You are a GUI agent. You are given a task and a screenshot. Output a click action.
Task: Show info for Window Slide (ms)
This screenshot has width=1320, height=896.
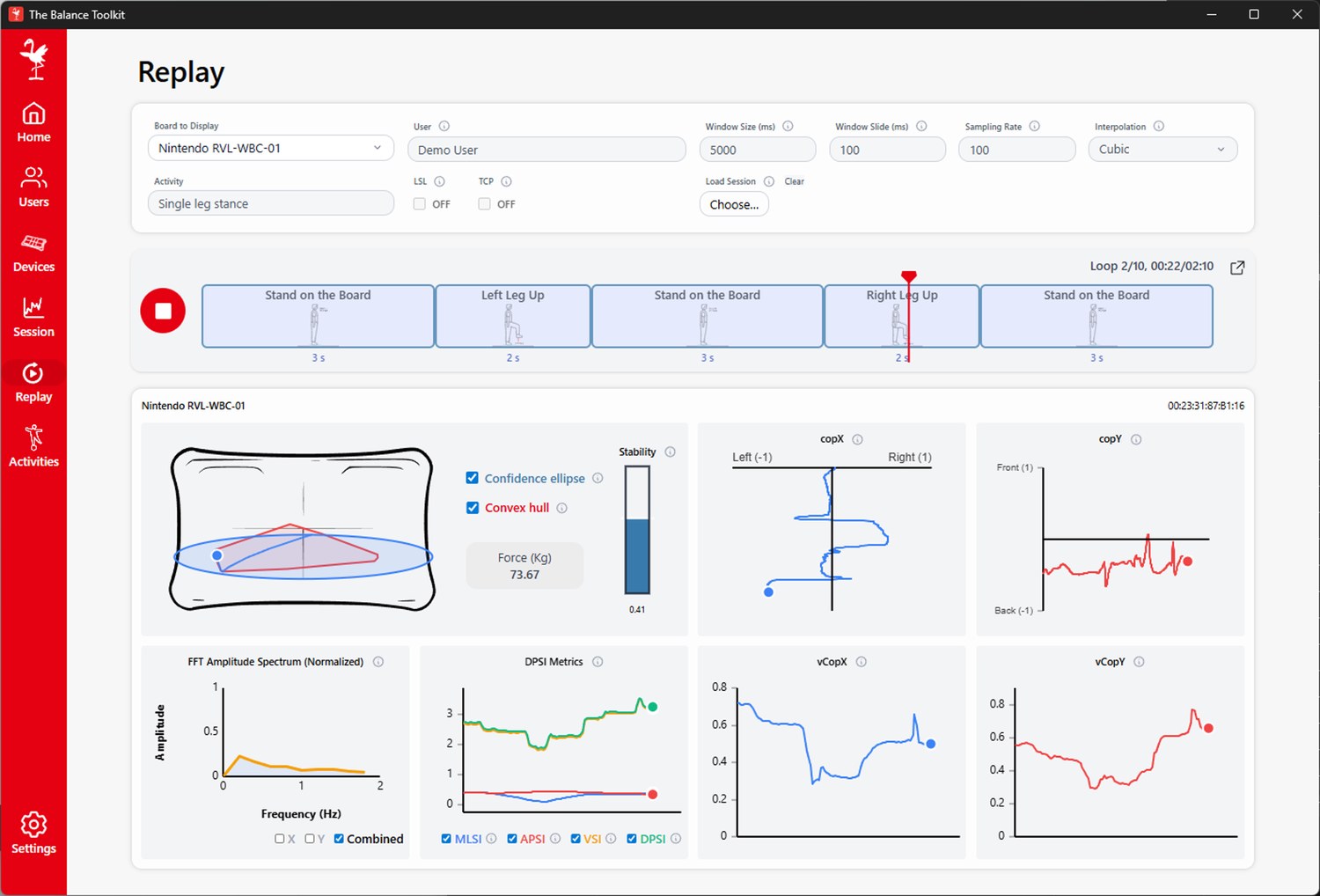(921, 126)
